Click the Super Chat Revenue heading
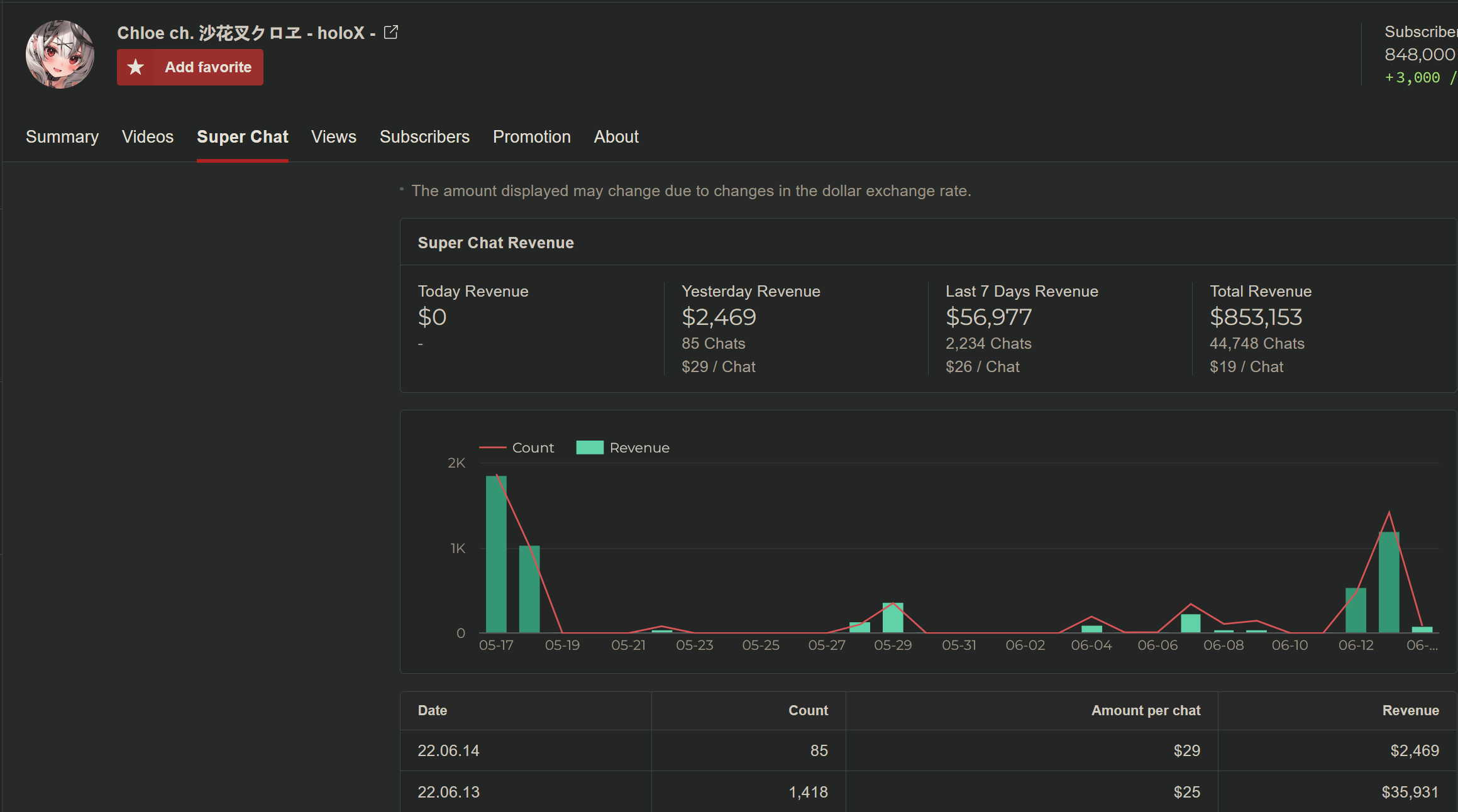The height and width of the screenshot is (812, 1458). 496,243
